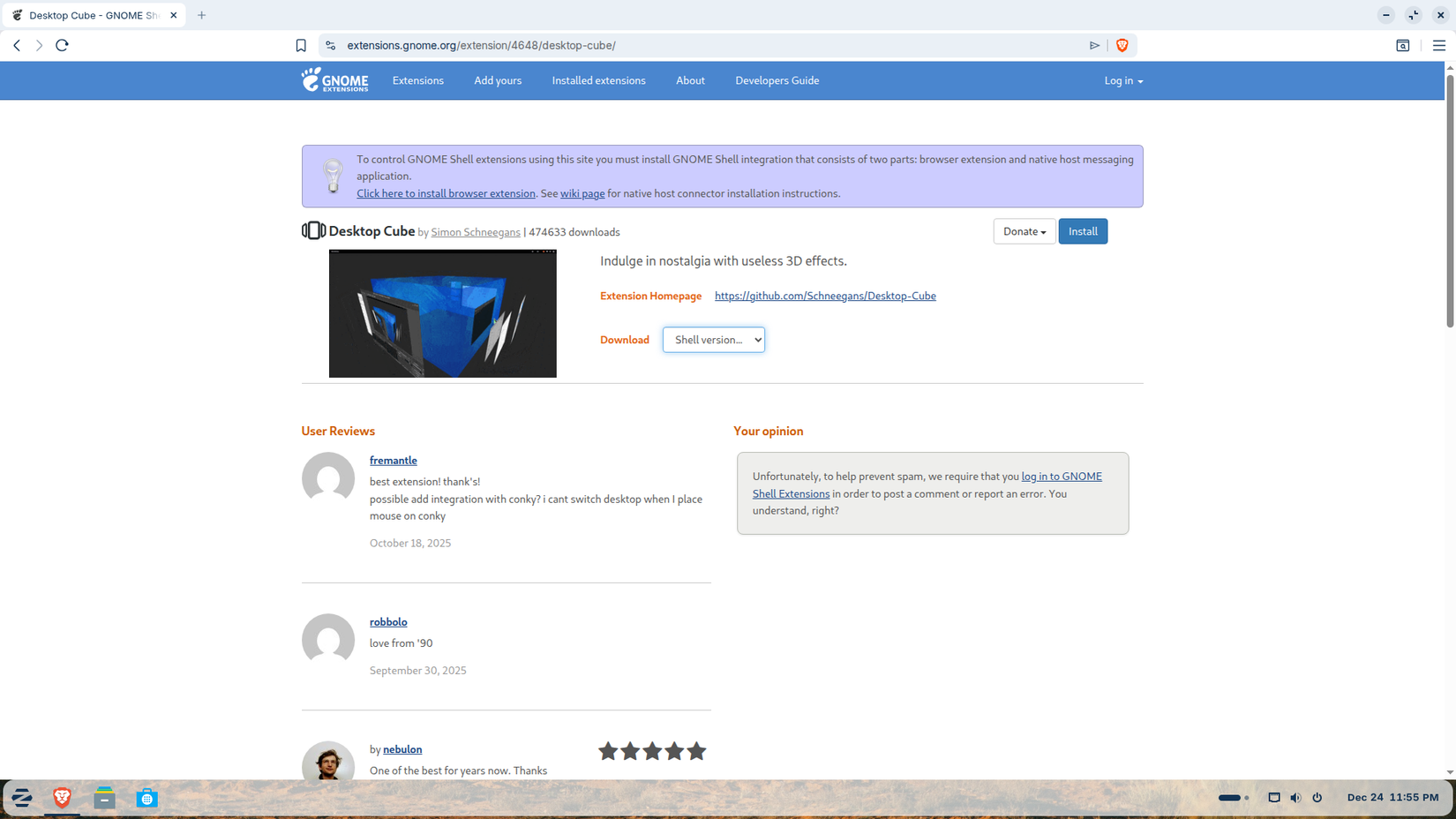1456x819 pixels.
Task: Open the GitHub Desktop-Cube homepage link
Action: point(825,296)
